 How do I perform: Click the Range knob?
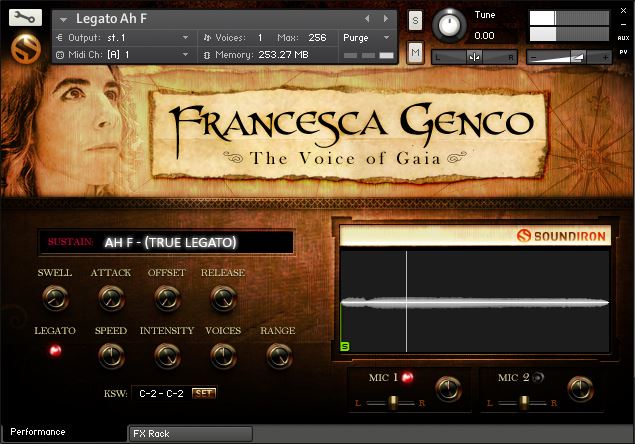[278, 355]
